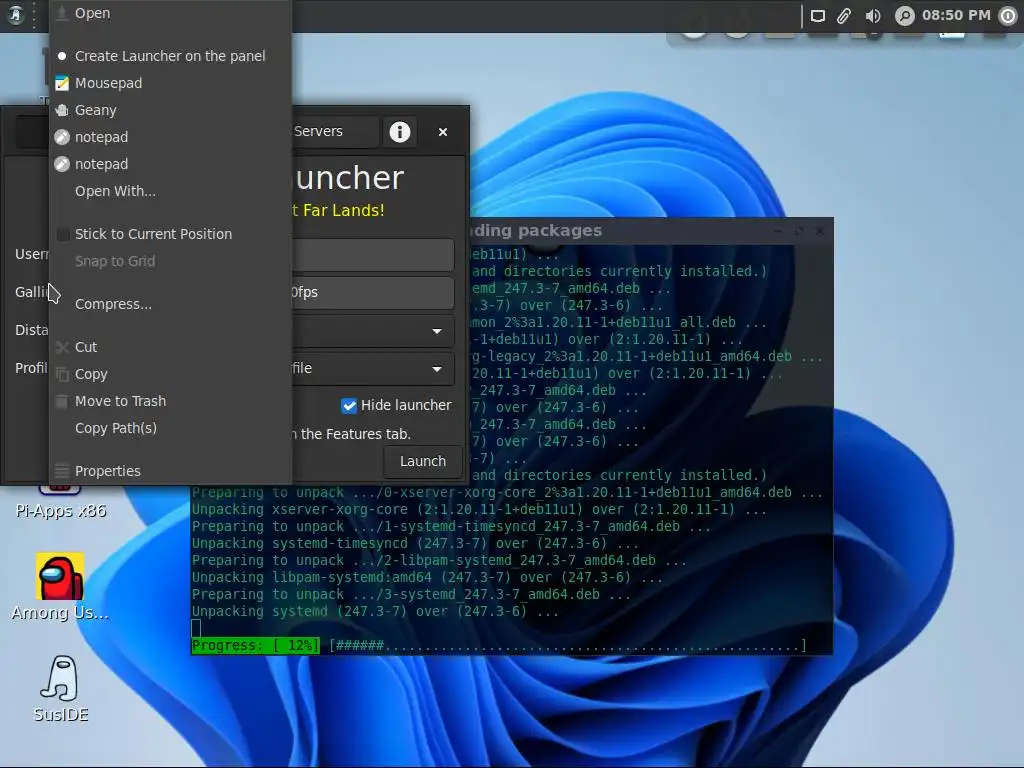Click the terminal title 'packages' text
This screenshot has height=768, width=1024.
point(560,231)
